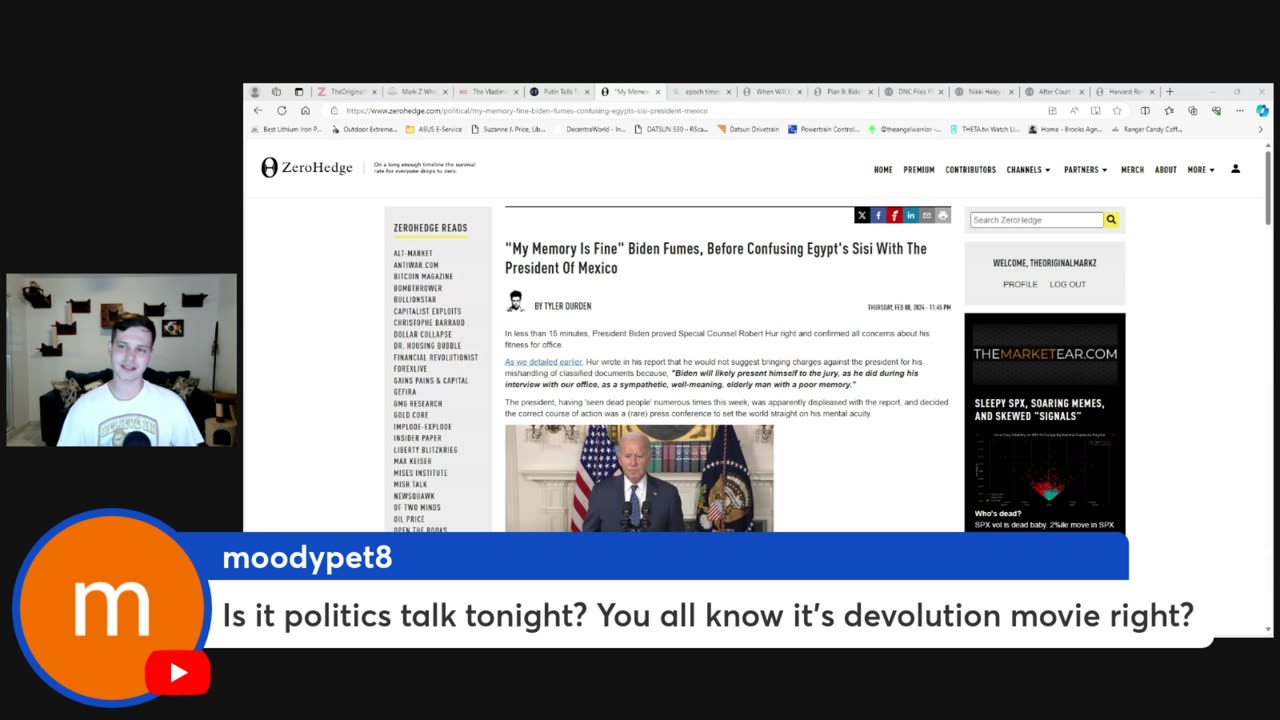The width and height of the screenshot is (1280, 720).
Task: Share article on X
Action: click(x=862, y=215)
